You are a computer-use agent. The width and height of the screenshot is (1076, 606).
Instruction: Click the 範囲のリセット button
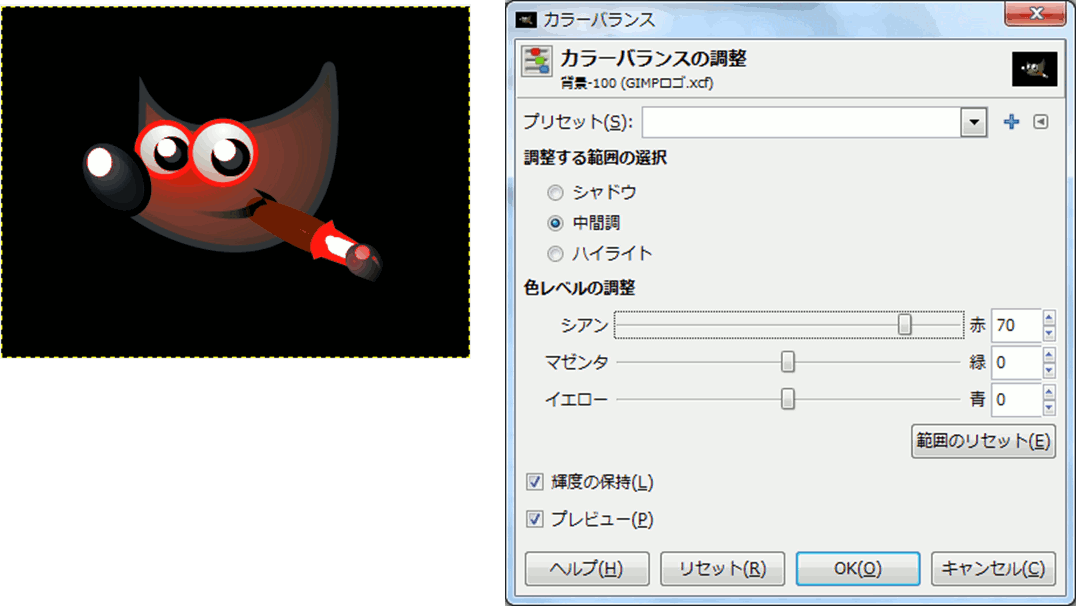[983, 441]
